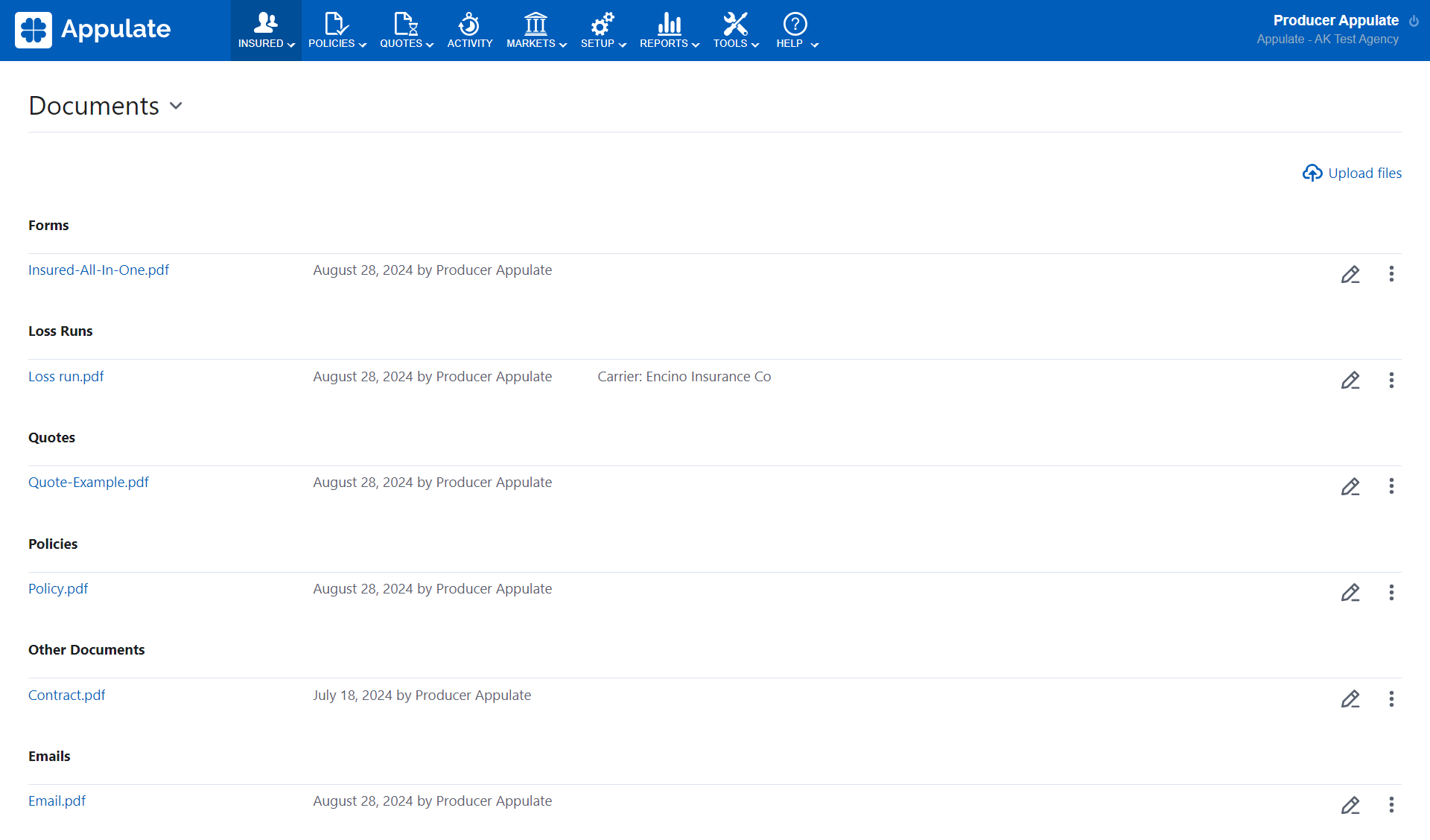Screen dimensions: 1430x840
Task: Open three-dot menu for Email.pdf
Action: (x=1391, y=805)
